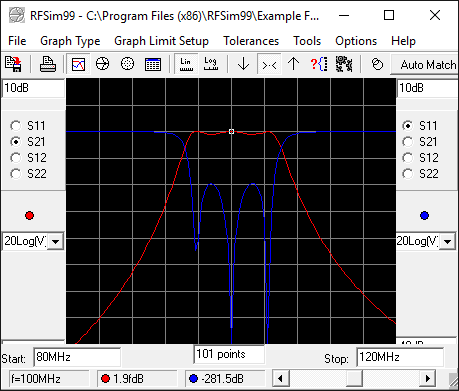Click the printer icon
The image size is (459, 391).
click(x=48, y=64)
